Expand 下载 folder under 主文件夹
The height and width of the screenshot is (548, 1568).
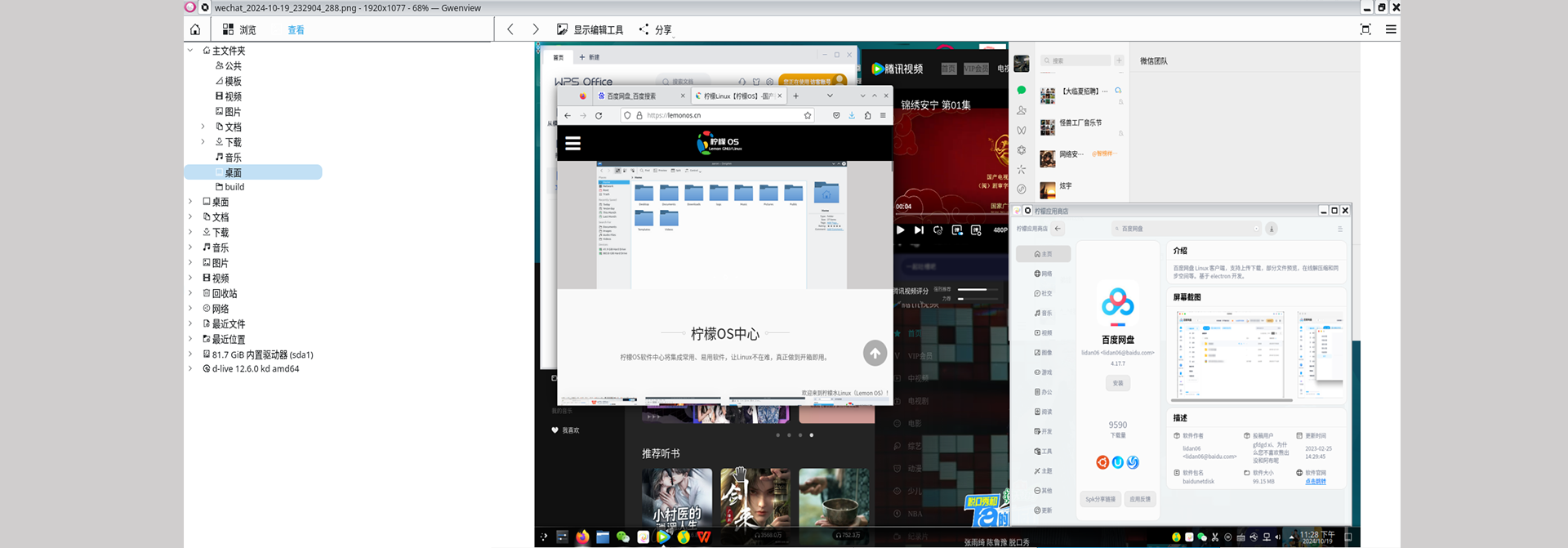point(203,142)
